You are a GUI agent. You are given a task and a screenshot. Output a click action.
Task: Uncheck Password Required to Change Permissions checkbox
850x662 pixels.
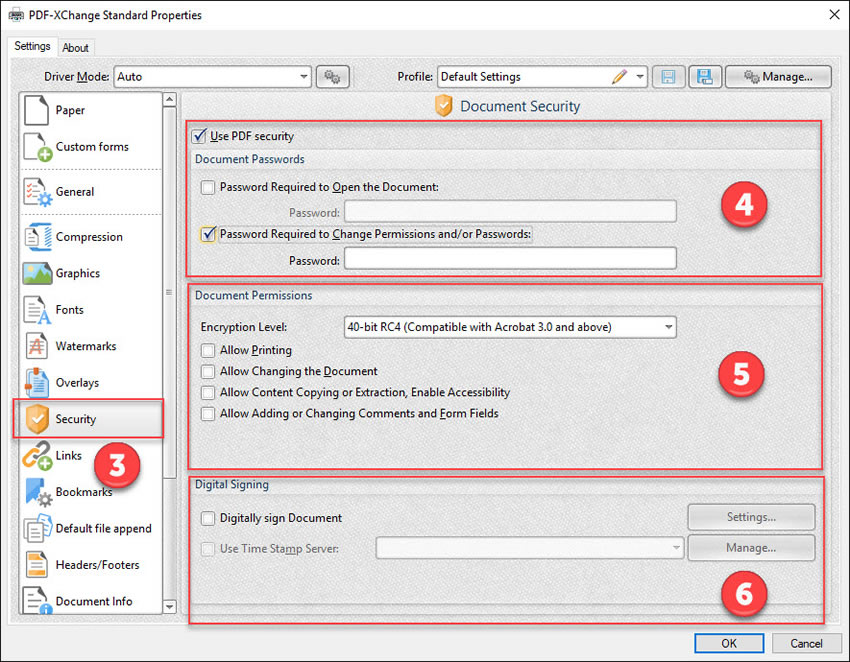click(208, 234)
